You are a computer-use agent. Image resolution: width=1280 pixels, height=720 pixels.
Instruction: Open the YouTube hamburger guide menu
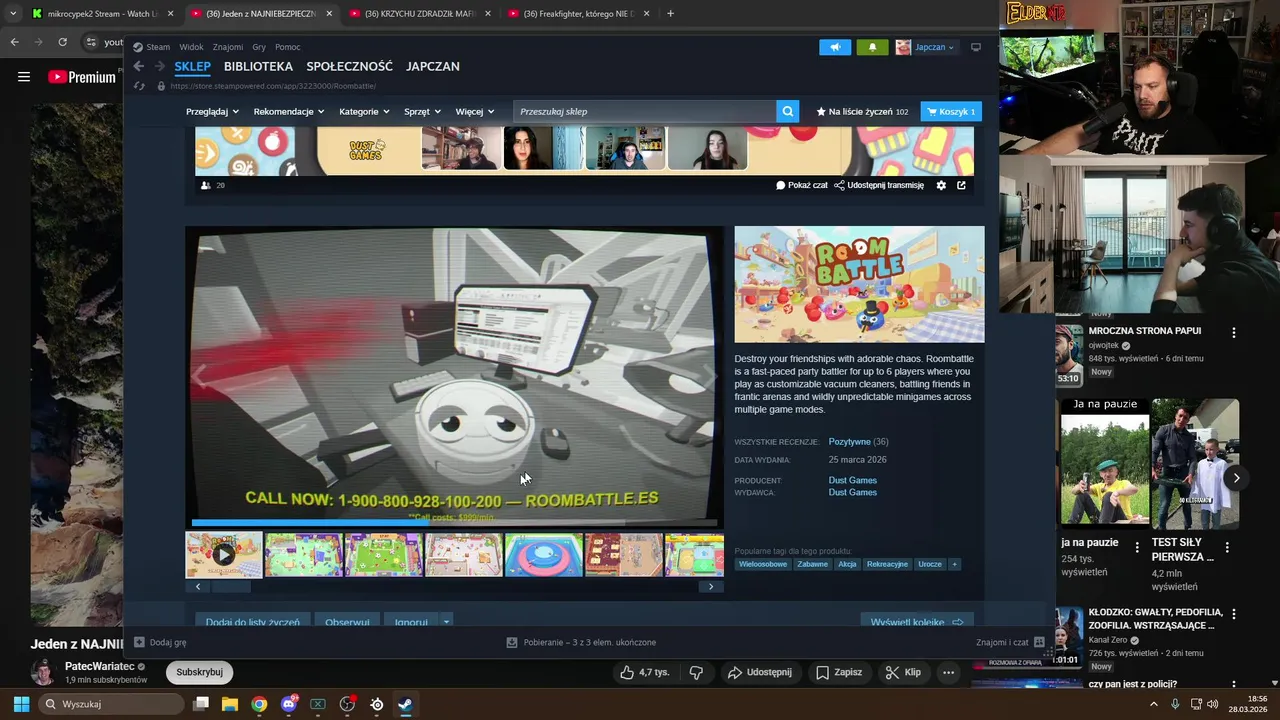24,77
